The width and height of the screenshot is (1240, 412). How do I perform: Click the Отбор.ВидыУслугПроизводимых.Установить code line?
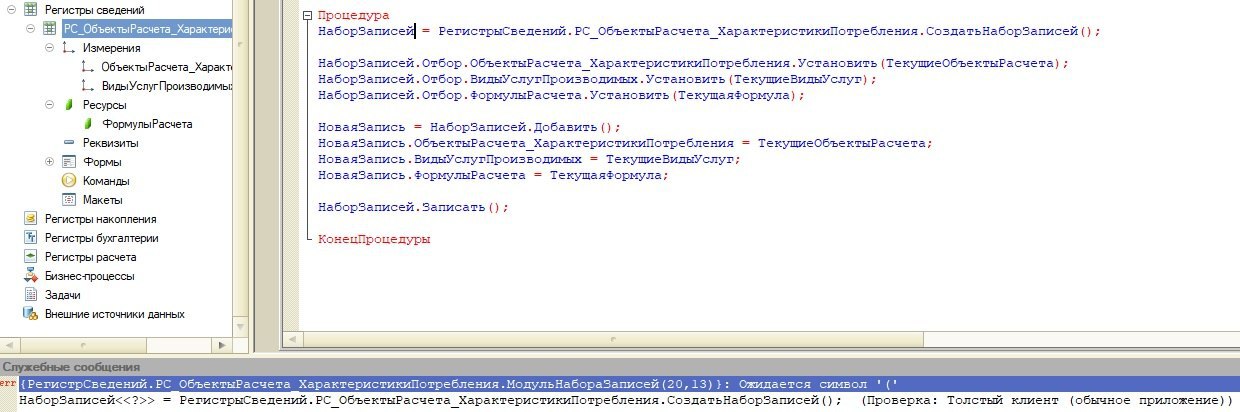(x=598, y=79)
